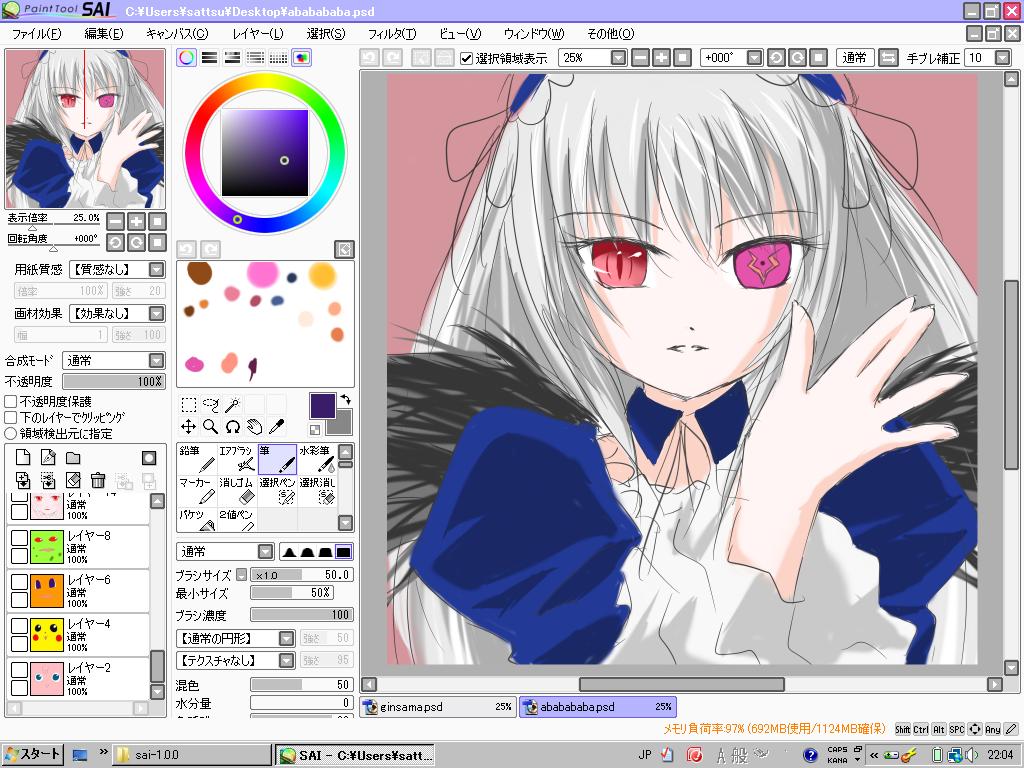This screenshot has width=1024, height=768.
Task: Activate the hand pan tool
Action: [255, 427]
